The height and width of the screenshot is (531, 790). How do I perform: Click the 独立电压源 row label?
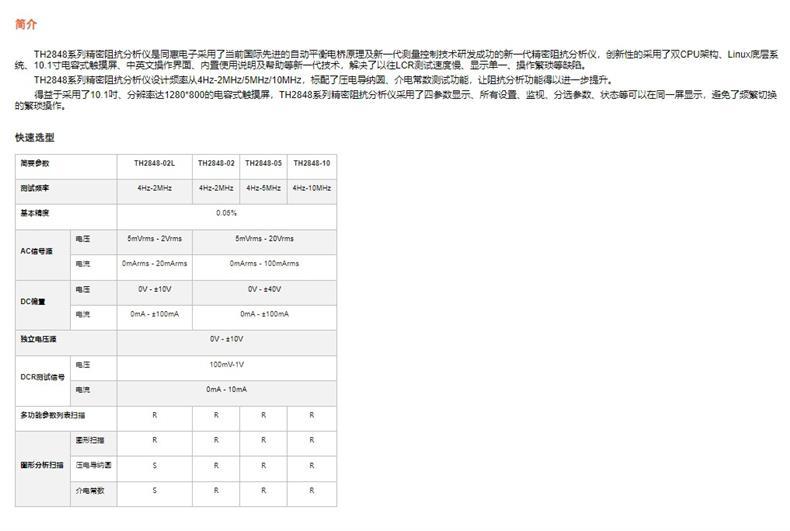pos(38,339)
